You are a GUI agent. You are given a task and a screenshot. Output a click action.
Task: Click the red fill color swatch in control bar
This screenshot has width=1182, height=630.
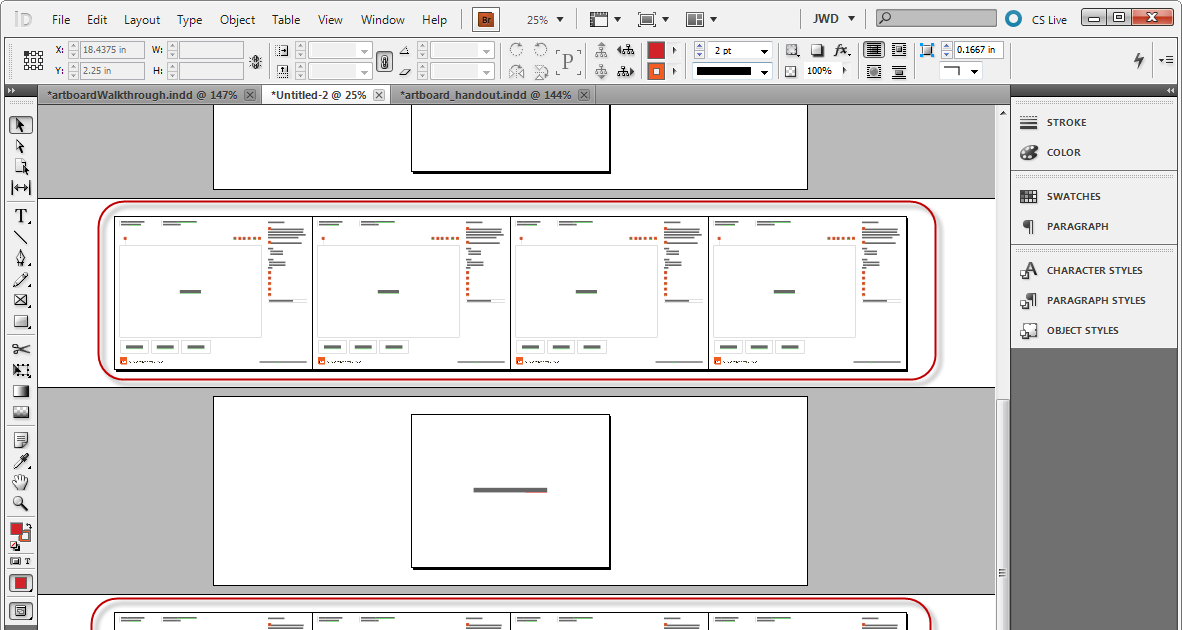coord(656,50)
